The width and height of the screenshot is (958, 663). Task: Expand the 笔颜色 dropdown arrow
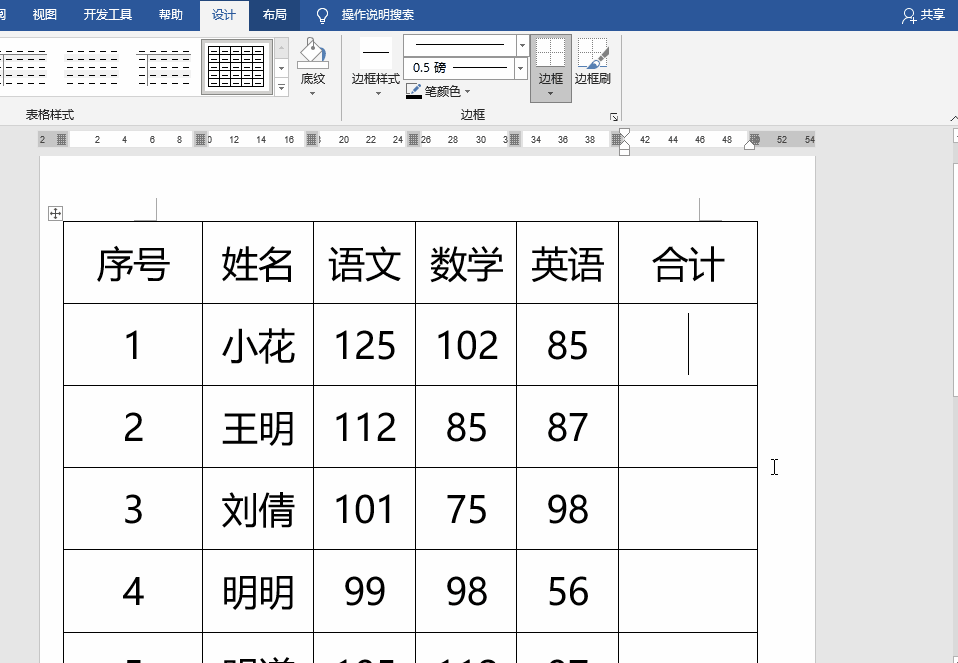[467, 92]
